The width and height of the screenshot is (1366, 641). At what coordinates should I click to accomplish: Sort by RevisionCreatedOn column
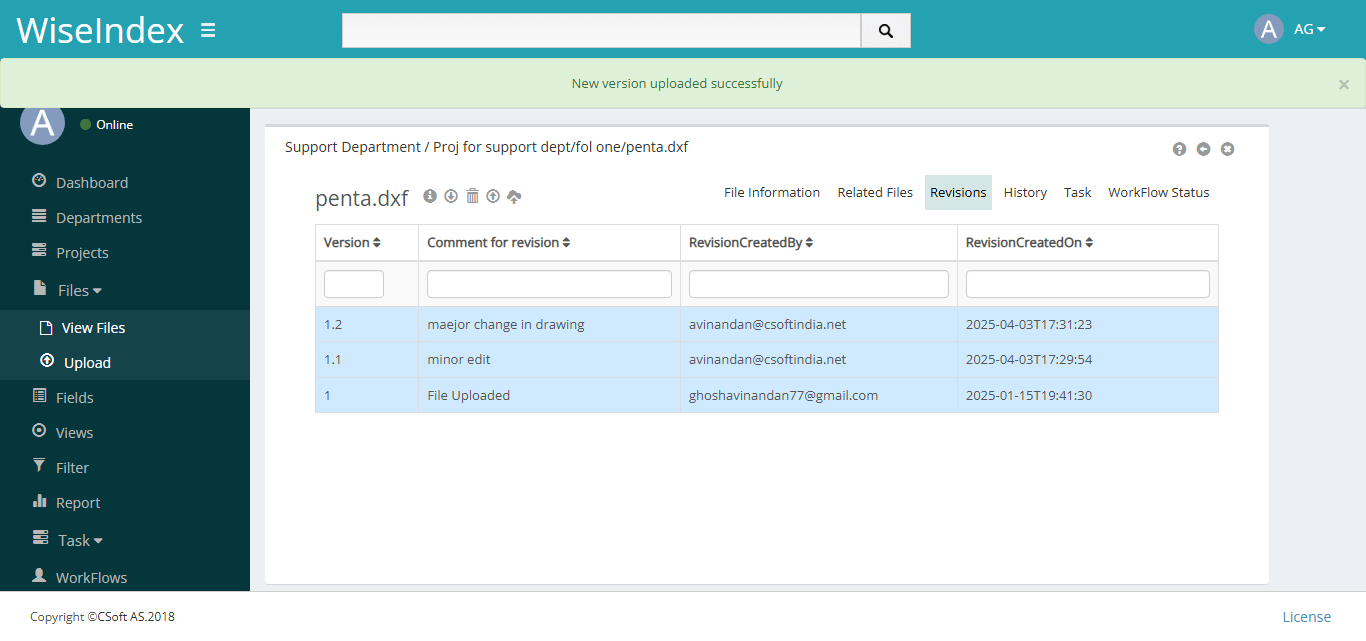click(x=1029, y=242)
